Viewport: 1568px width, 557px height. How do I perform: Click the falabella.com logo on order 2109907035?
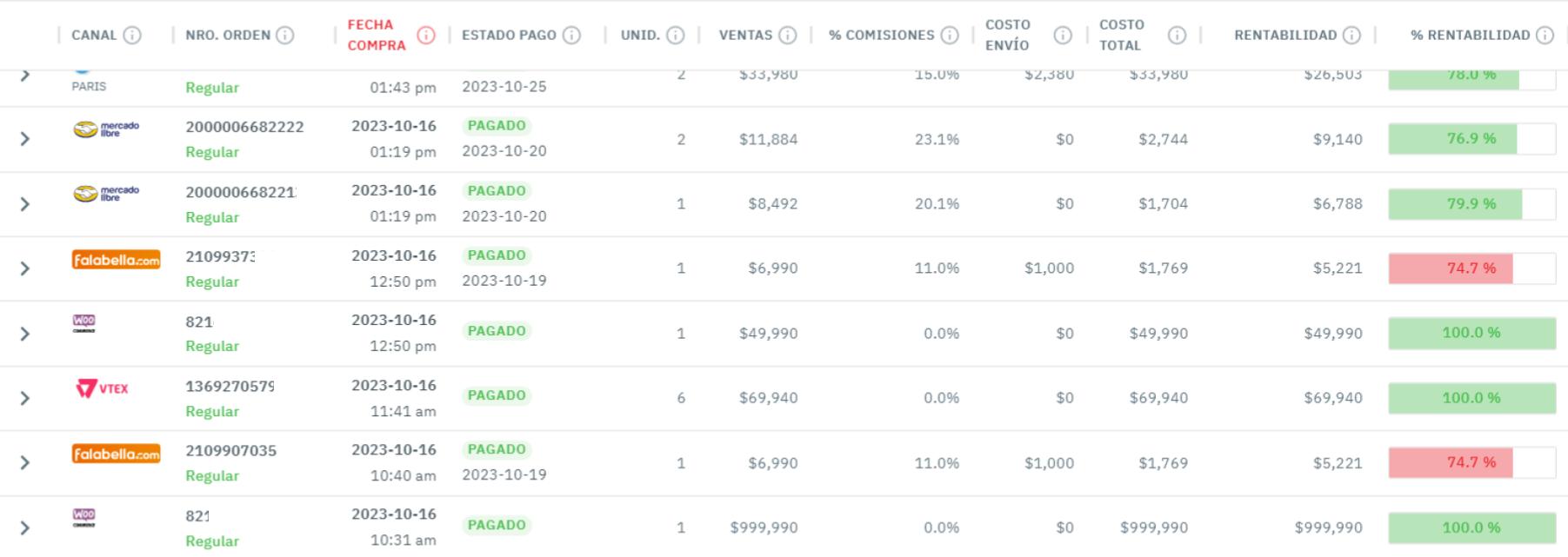pos(116,453)
